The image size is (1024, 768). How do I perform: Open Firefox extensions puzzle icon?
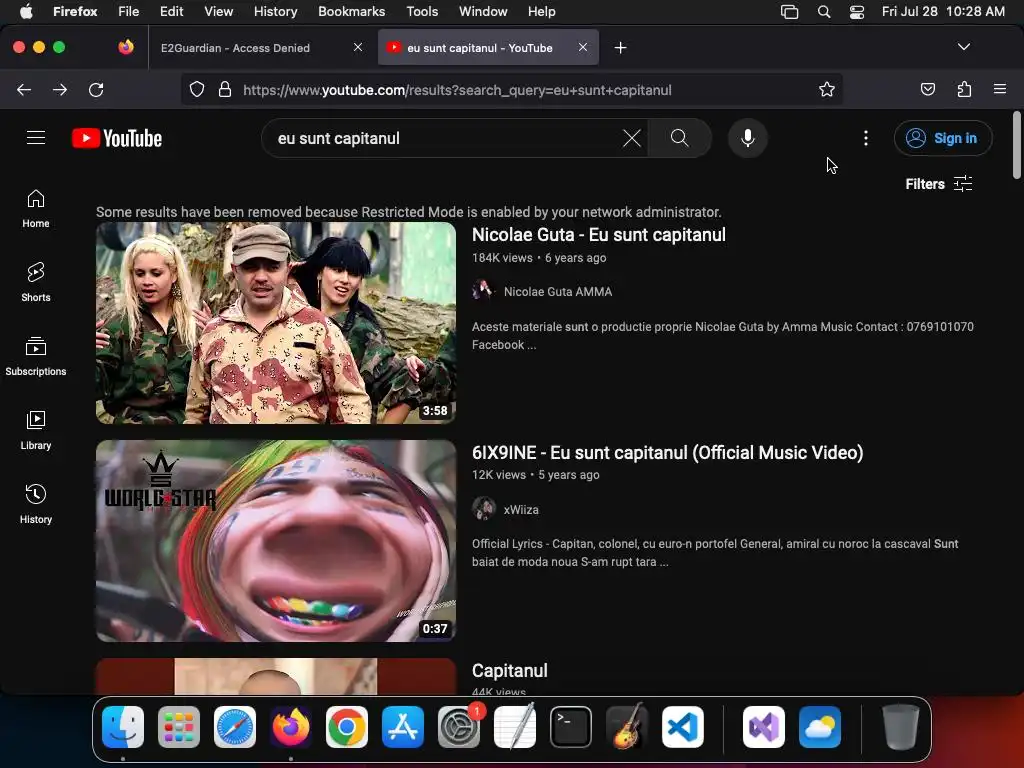point(964,89)
